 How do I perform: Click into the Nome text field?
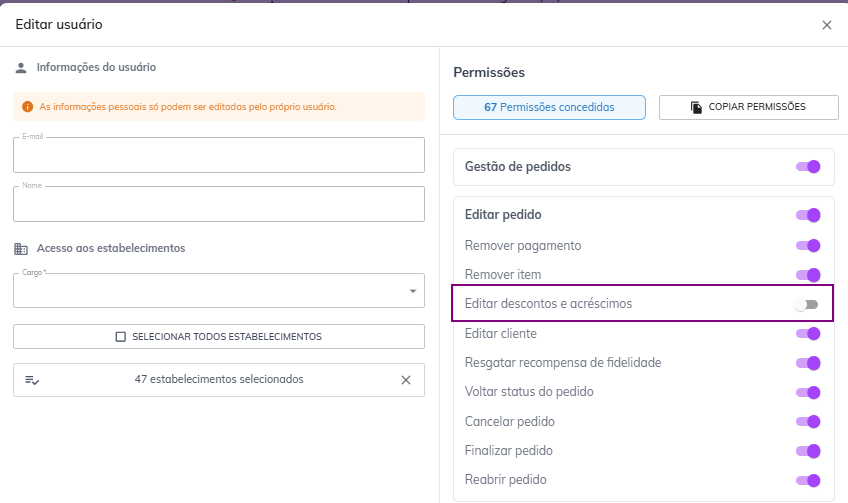218,205
